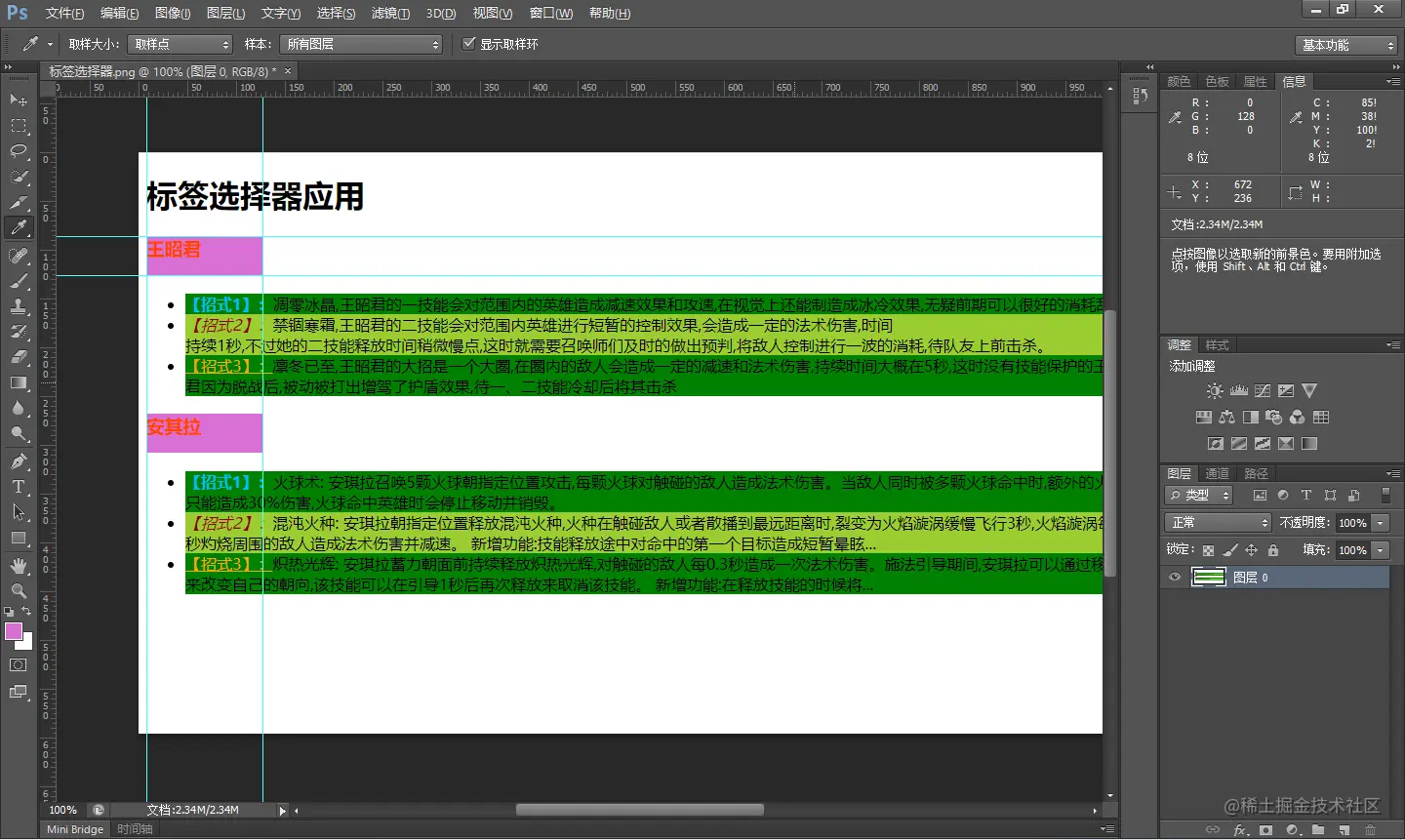Open blend mode 正常 dropdown
The image size is (1405, 840).
click(x=1219, y=523)
